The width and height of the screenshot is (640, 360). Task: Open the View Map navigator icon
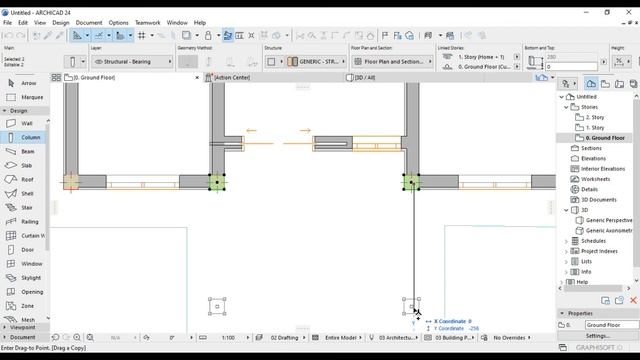605,84
